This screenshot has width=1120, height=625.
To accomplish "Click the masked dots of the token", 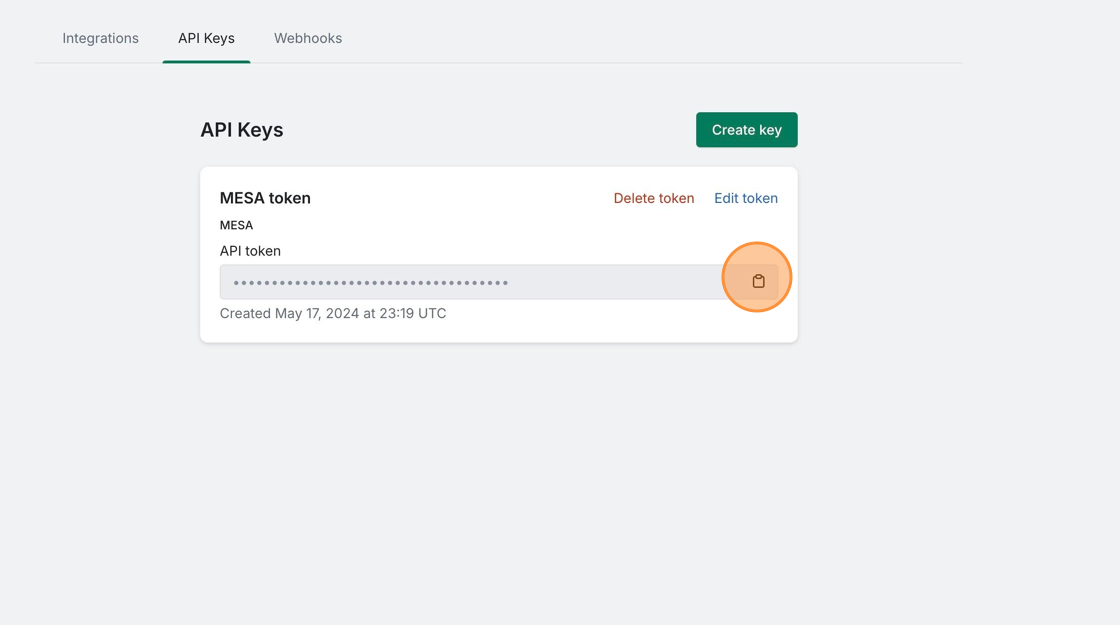I will (371, 283).
